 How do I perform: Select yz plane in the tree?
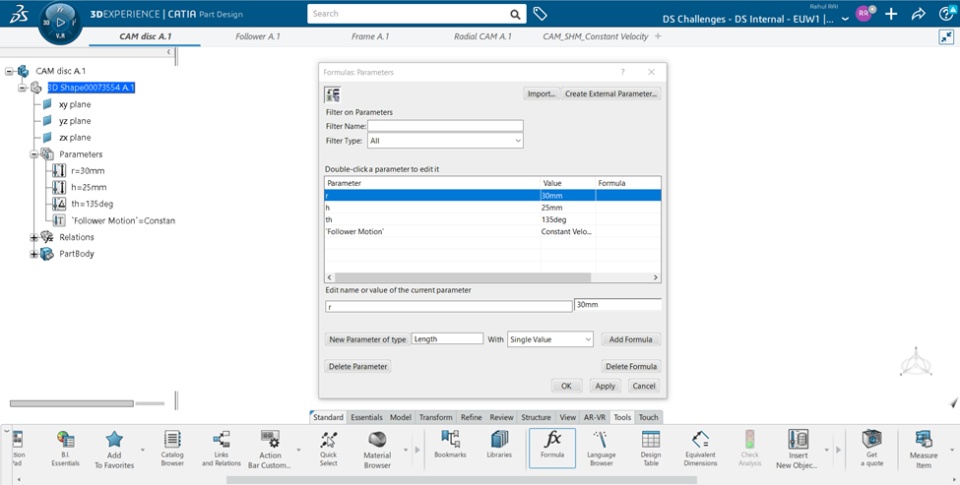(75, 121)
